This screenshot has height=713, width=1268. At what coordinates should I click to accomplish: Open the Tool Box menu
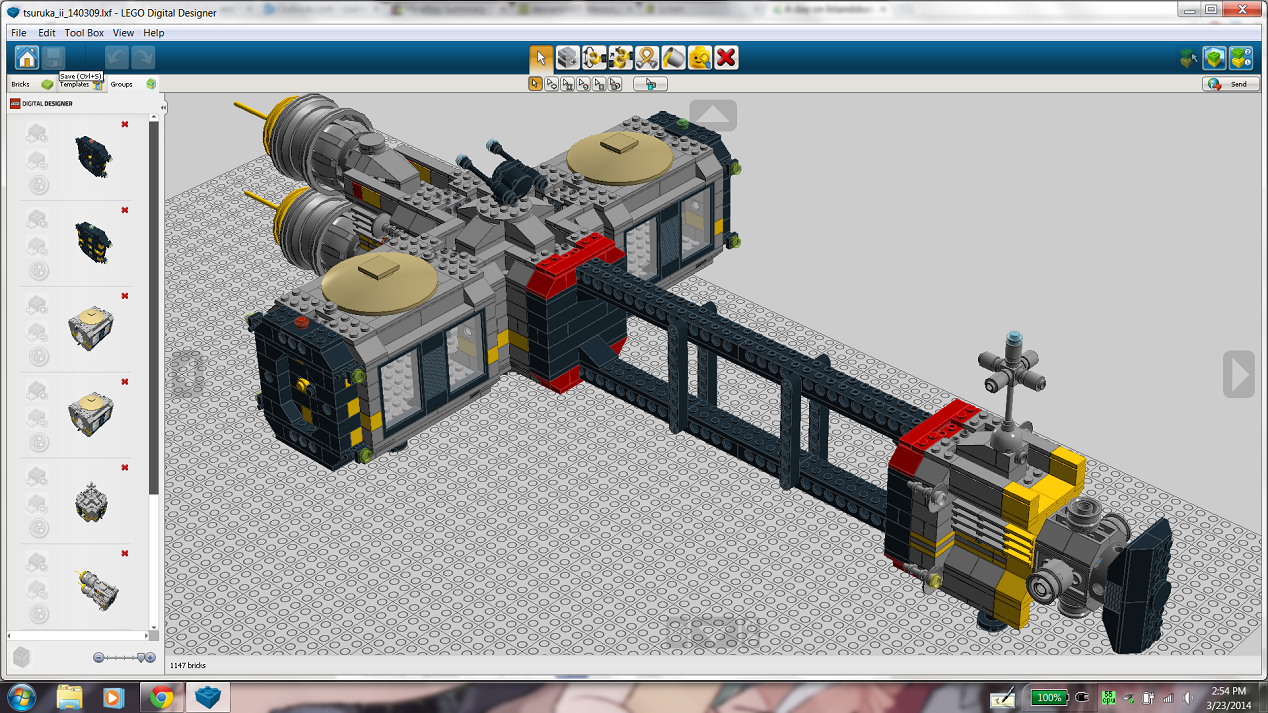[84, 33]
